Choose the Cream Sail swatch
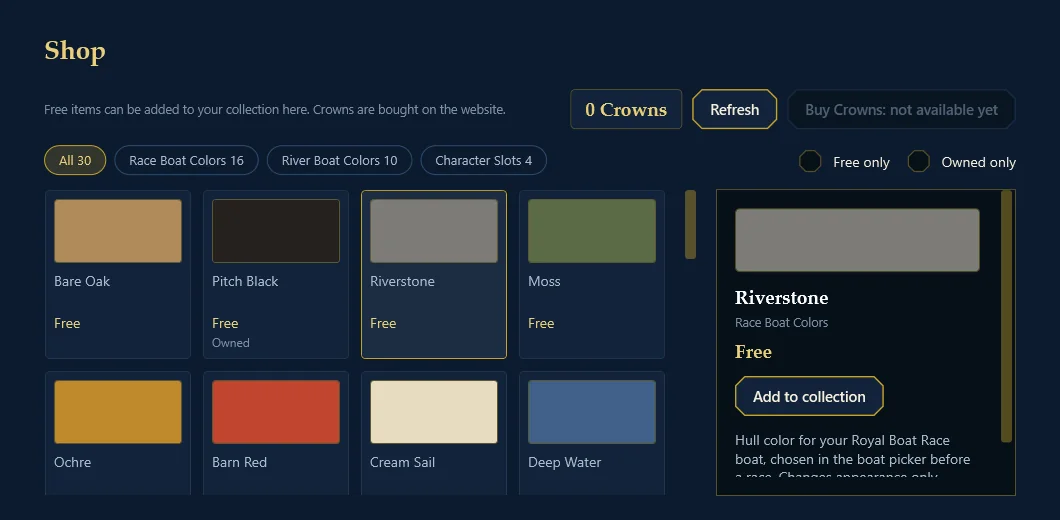This screenshot has width=1060, height=520. coord(433,412)
